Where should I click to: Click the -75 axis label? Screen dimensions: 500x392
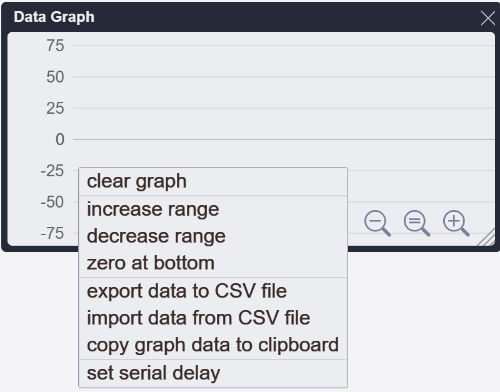[52, 233]
